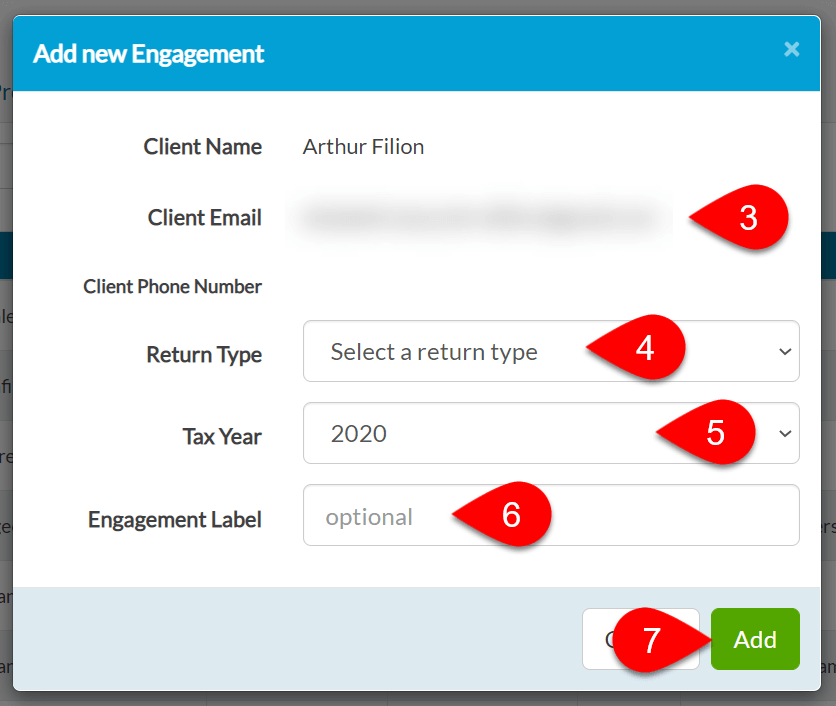The image size is (836, 706).
Task: Open the Return Type dropdown
Action: point(551,351)
